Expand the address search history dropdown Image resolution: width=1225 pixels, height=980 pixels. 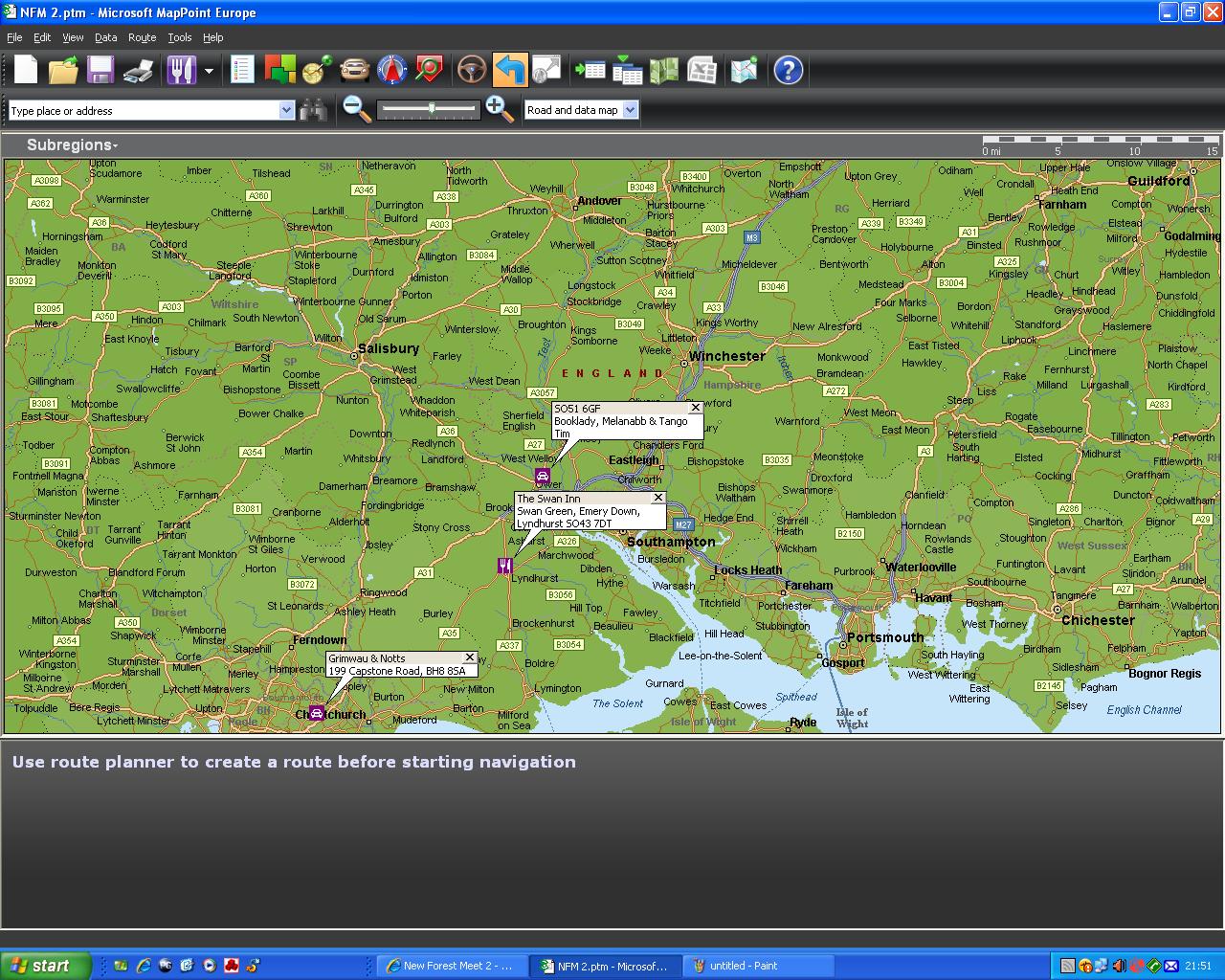pos(286,110)
